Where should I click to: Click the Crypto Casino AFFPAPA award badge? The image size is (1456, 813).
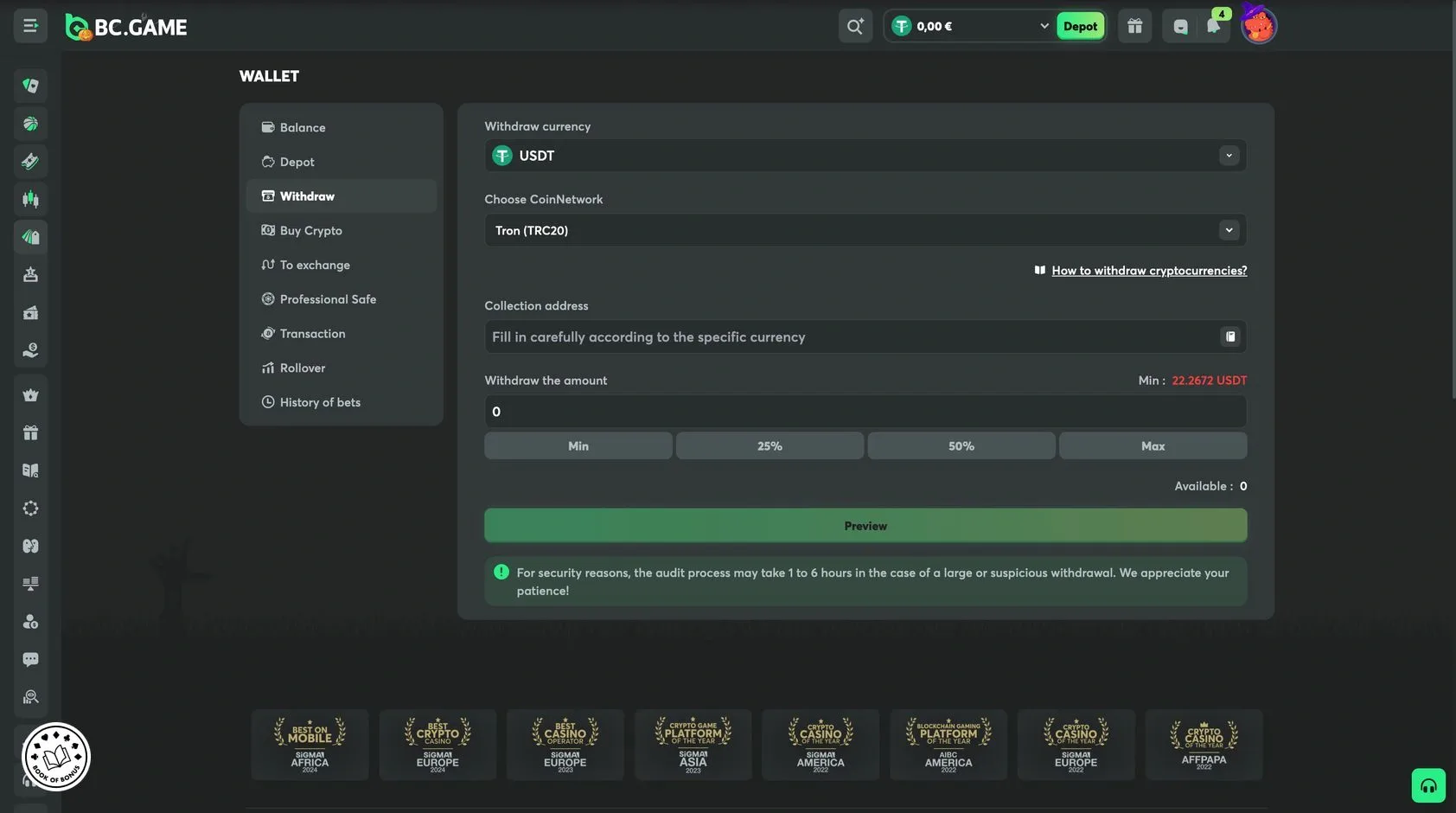[x=1204, y=745]
